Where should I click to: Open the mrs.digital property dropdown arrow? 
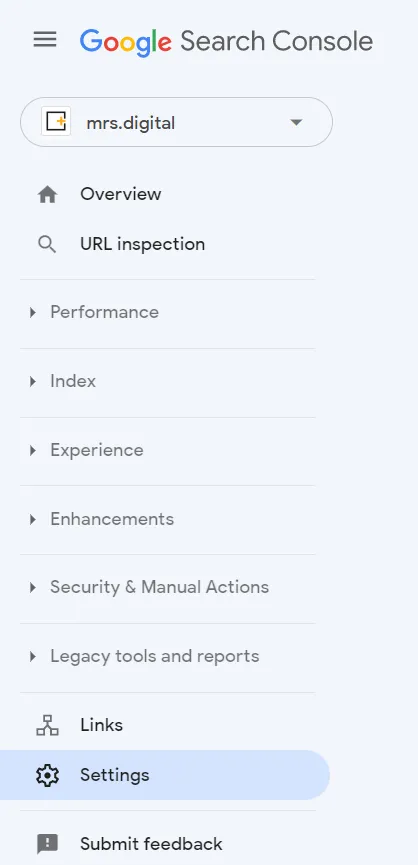point(296,122)
